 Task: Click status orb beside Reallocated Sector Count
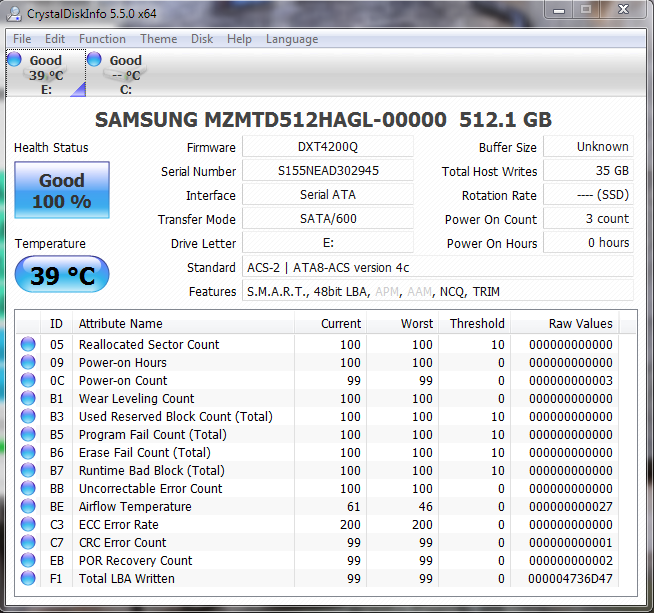pos(28,345)
